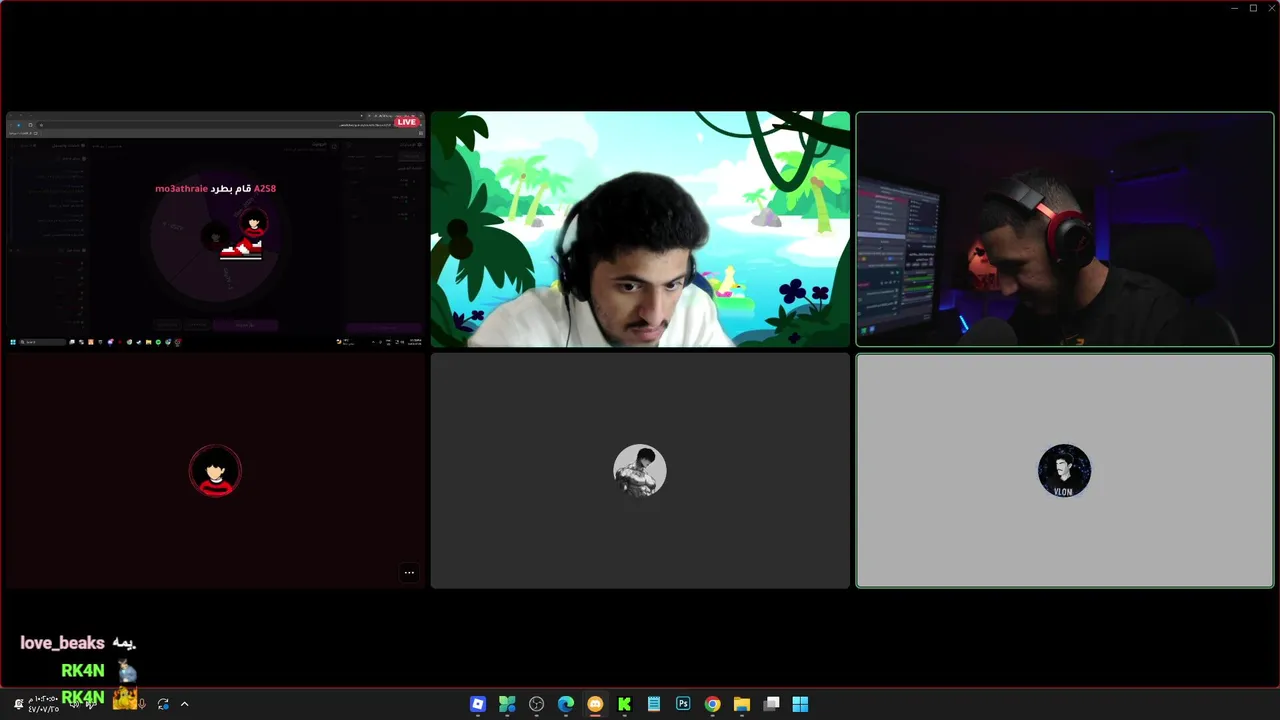The width and height of the screenshot is (1280, 720).
Task: Open Task View on taskbar
Action: tap(771, 704)
